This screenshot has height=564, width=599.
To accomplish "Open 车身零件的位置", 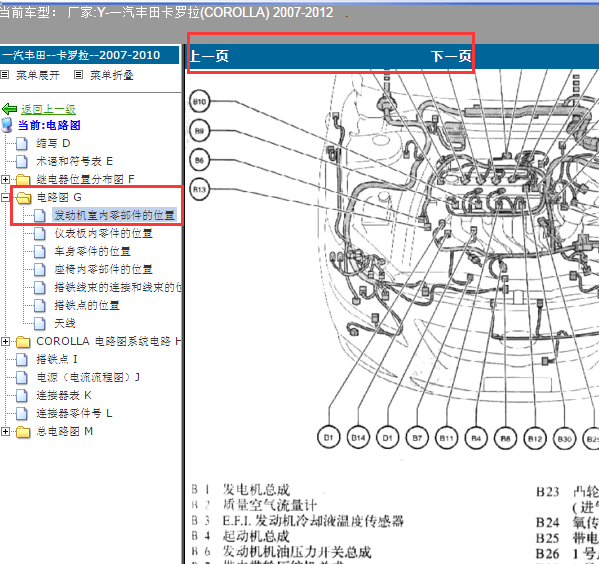I will (92, 251).
